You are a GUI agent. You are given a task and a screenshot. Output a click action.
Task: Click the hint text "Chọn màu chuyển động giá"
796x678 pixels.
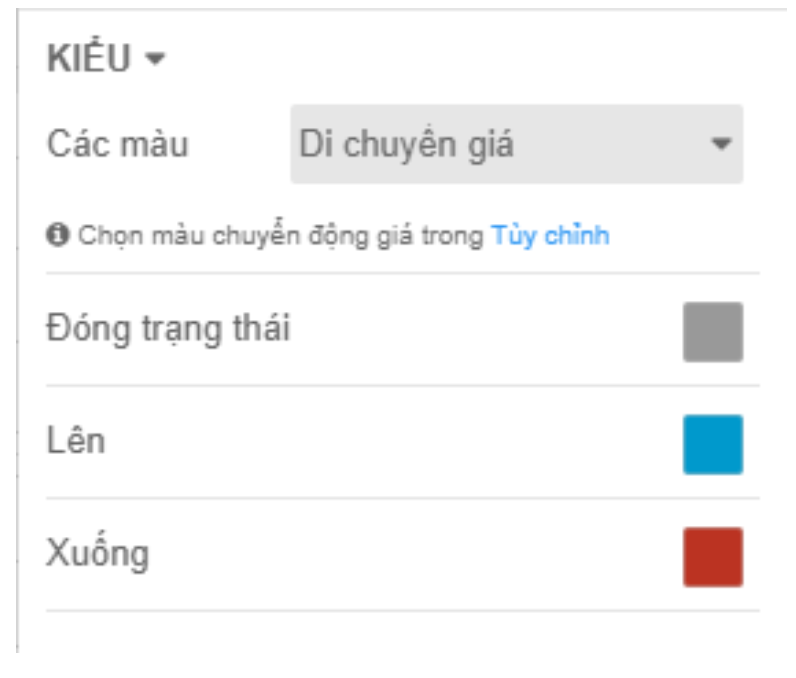[282, 236]
